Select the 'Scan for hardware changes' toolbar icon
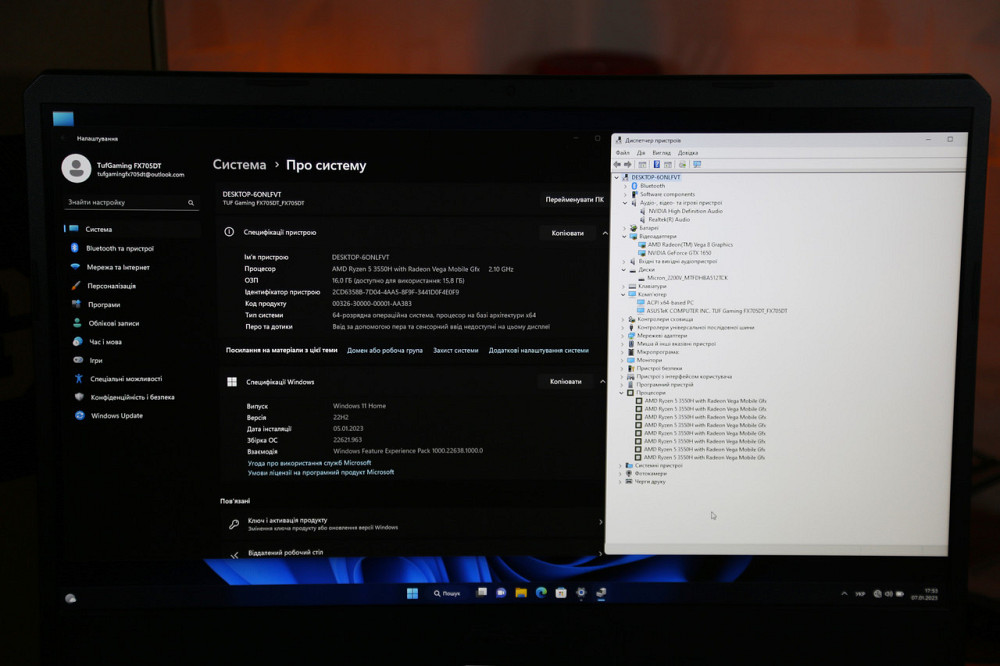1000x666 pixels. tap(682, 163)
